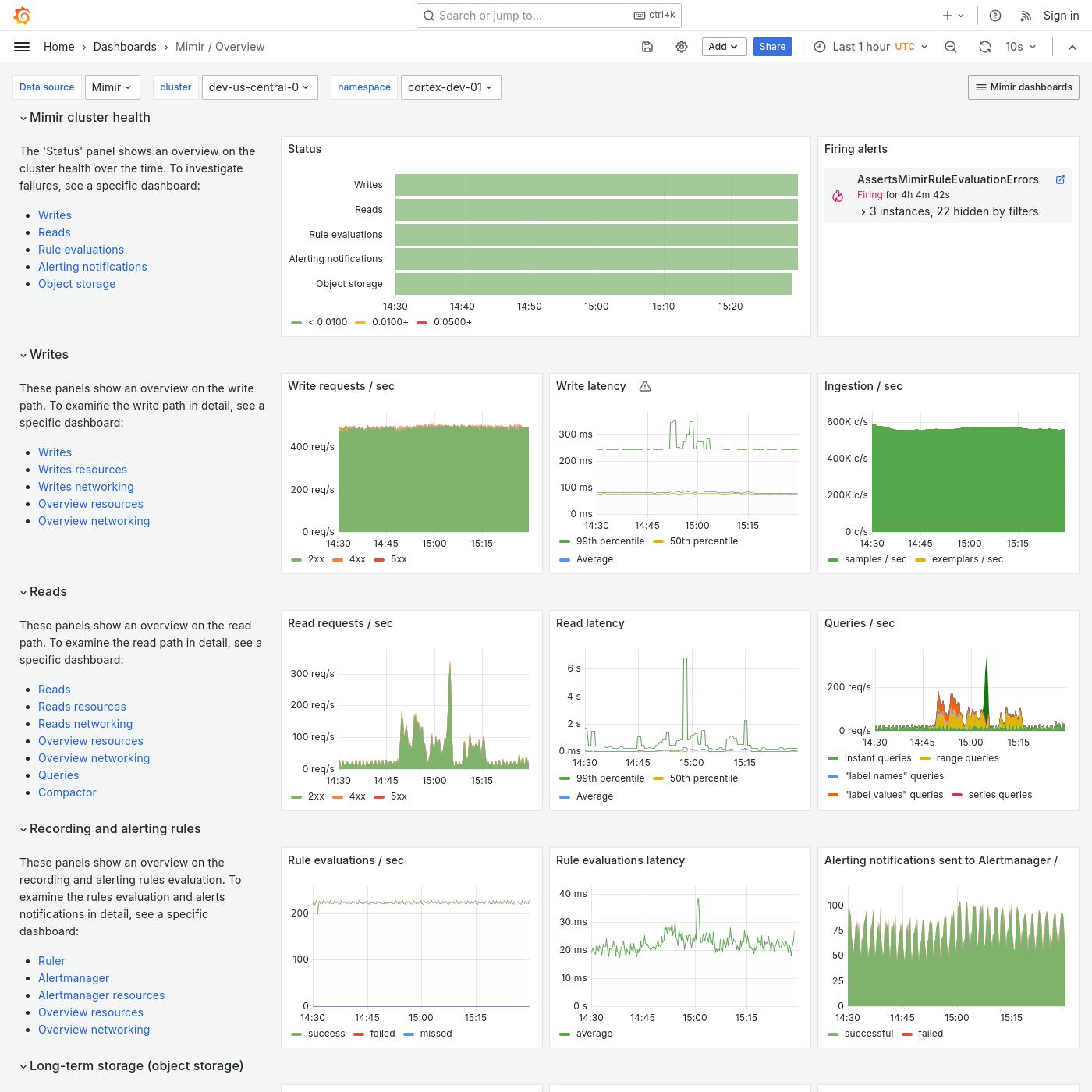Go Home via the breadcrumb
Viewport: 1092px width, 1092px height.
58,47
